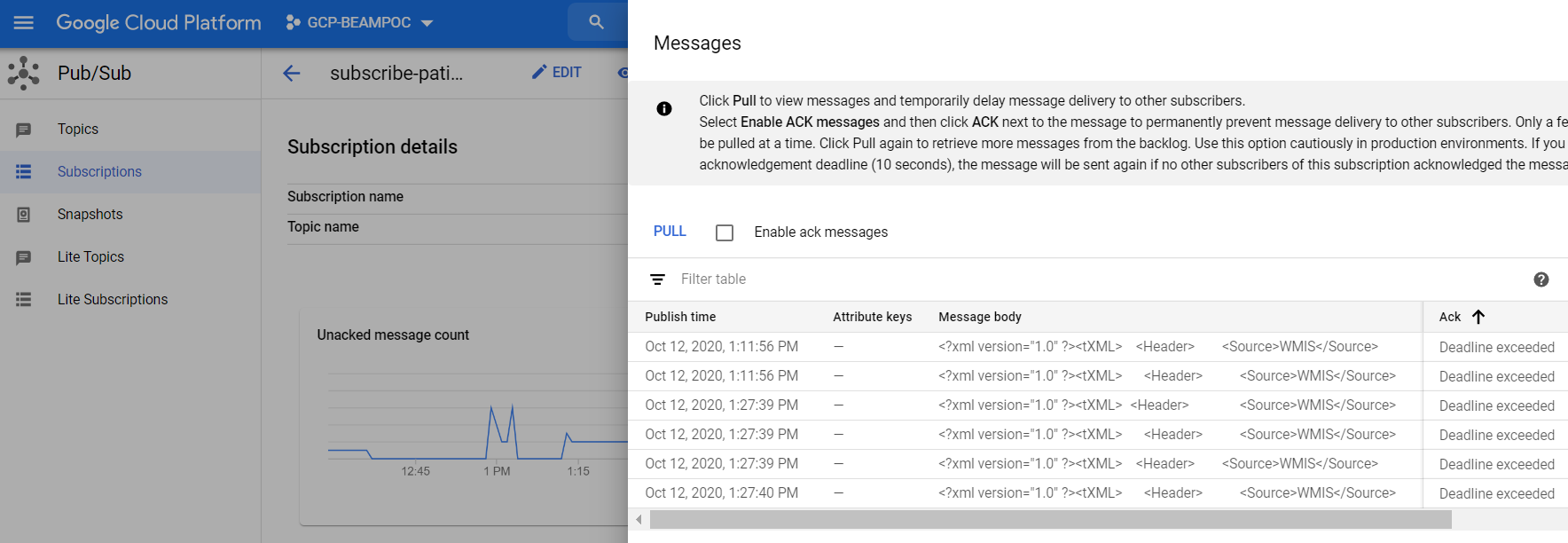Screen dimensions: 1568x543
Task: Sort by Publish time column header
Action: (x=680, y=317)
